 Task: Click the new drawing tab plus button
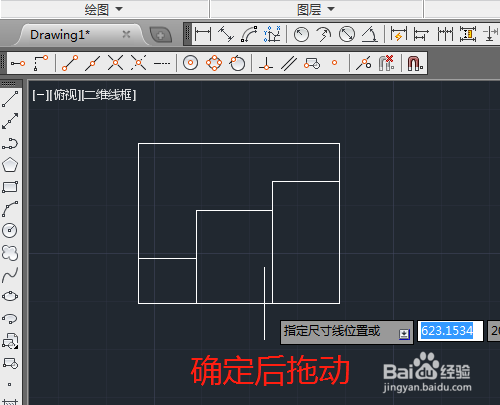point(161,35)
